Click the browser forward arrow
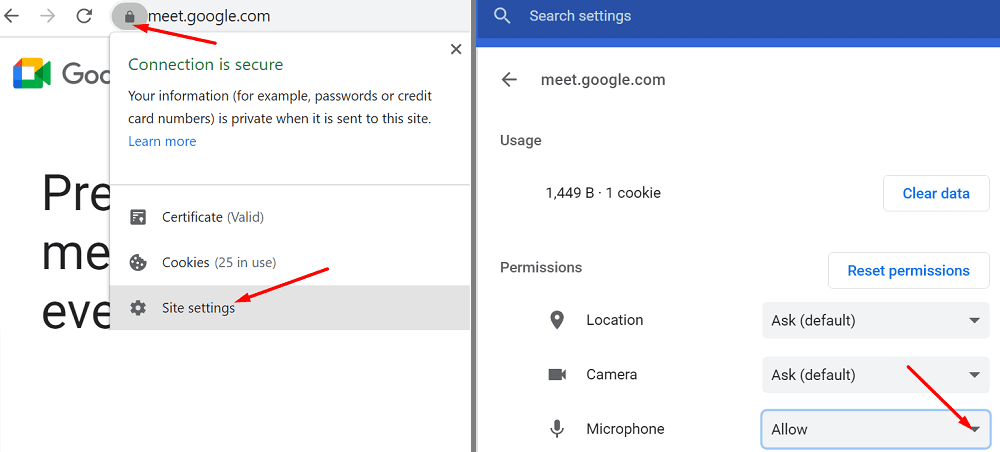Image resolution: width=1000 pixels, height=452 pixels. (x=48, y=17)
